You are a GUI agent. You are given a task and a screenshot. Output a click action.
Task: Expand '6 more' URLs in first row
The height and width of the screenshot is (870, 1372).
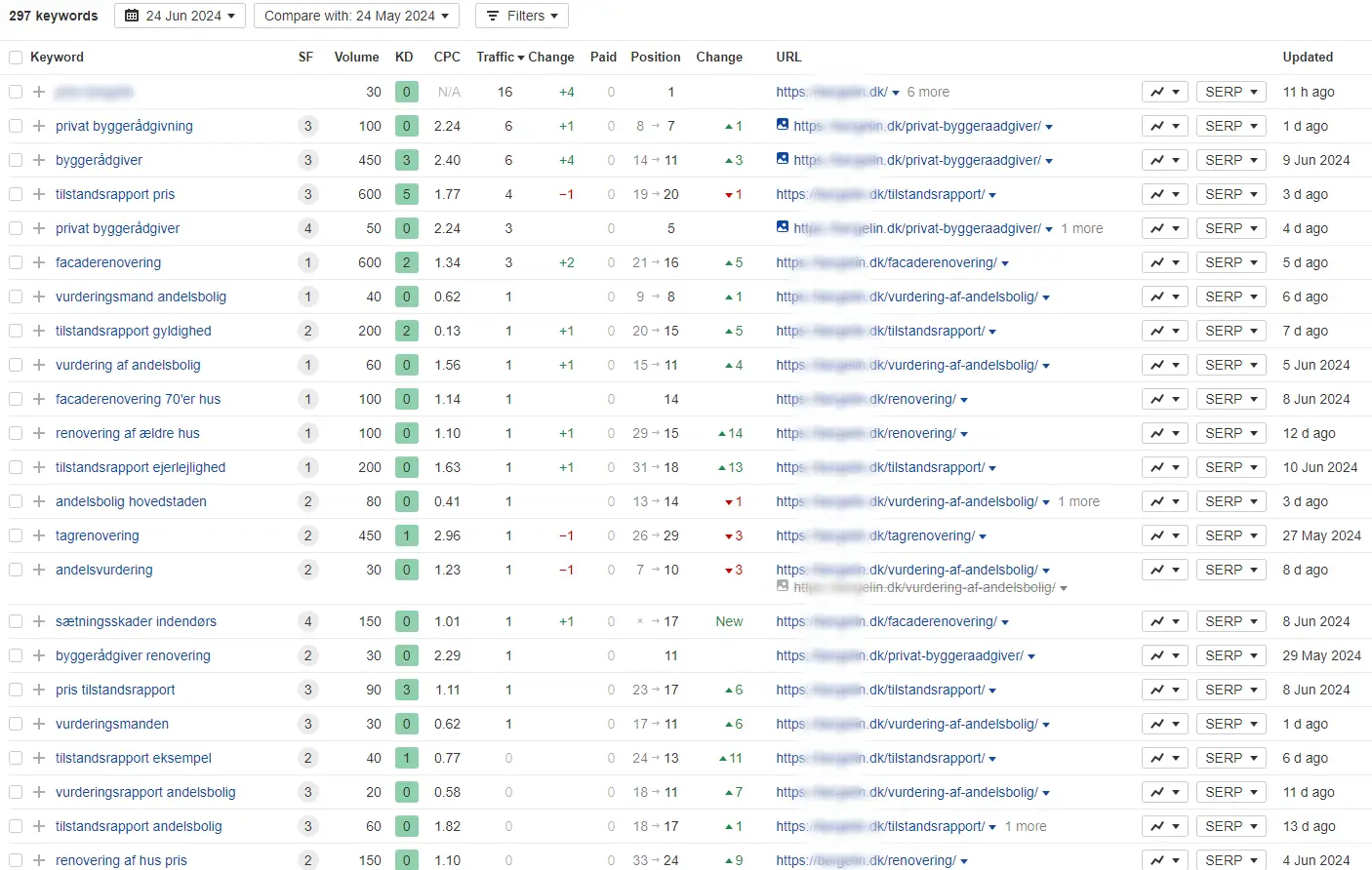tap(928, 92)
